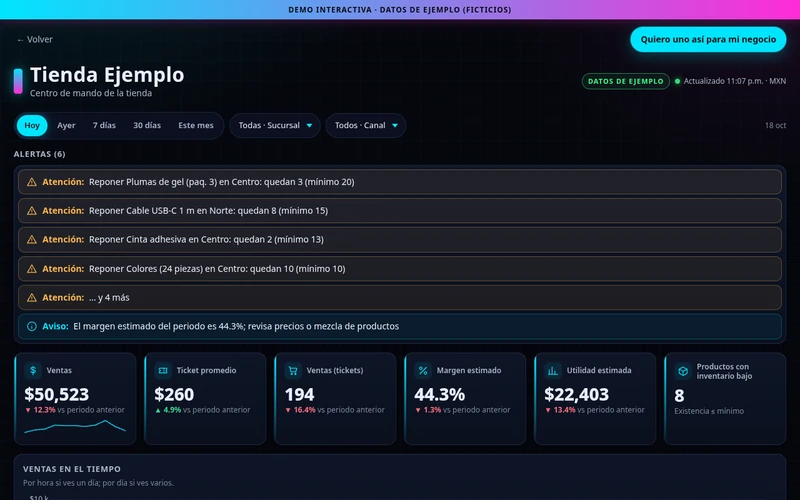Screen dimensions: 800x500
Task: Click the Volver back link
Action: 35,39
